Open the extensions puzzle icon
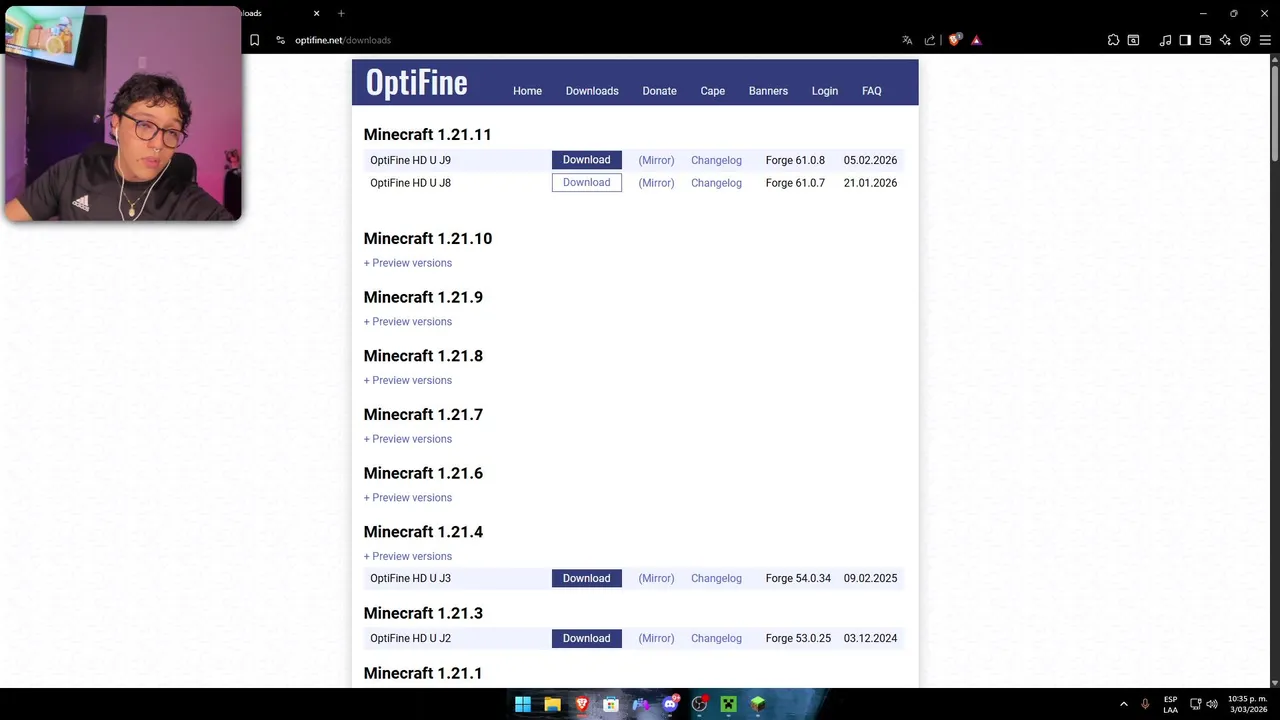This screenshot has width=1280, height=720. coord(1113,40)
